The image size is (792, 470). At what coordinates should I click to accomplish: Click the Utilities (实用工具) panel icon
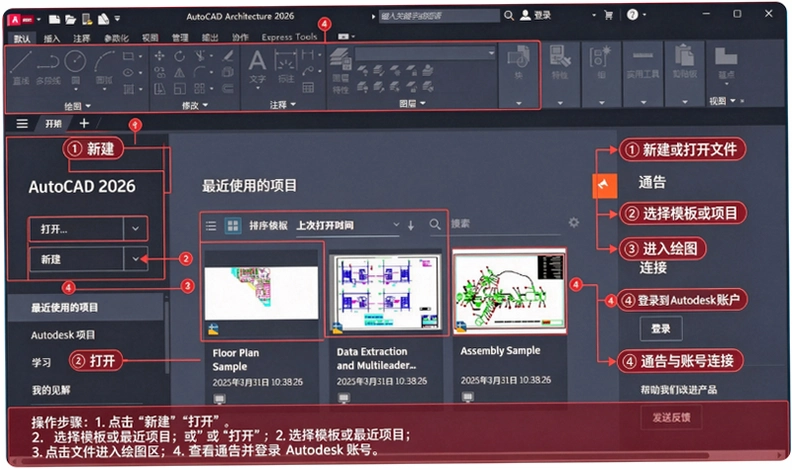pyautogui.click(x=643, y=63)
